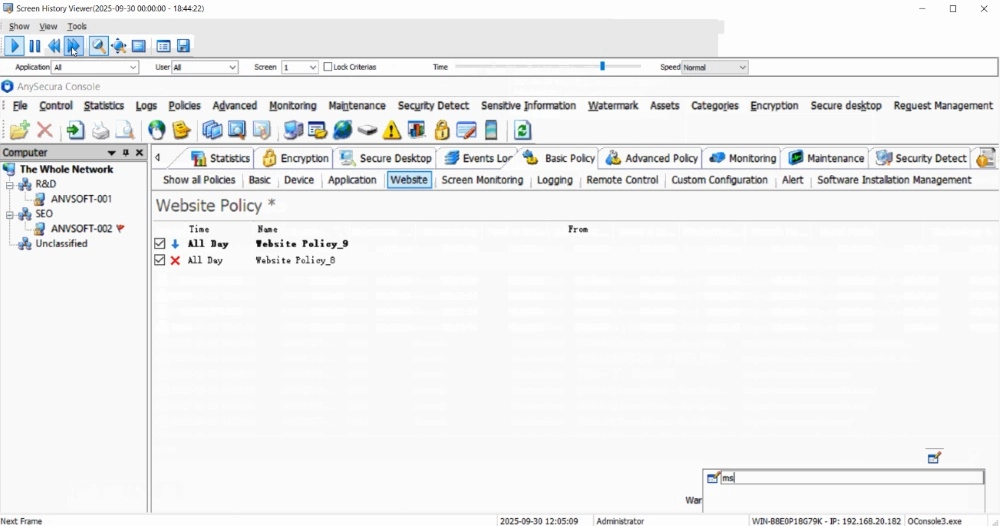The image size is (1000, 526).
Task: Click the magnifier zoom icon in viewer toolbar
Action: pos(98,46)
